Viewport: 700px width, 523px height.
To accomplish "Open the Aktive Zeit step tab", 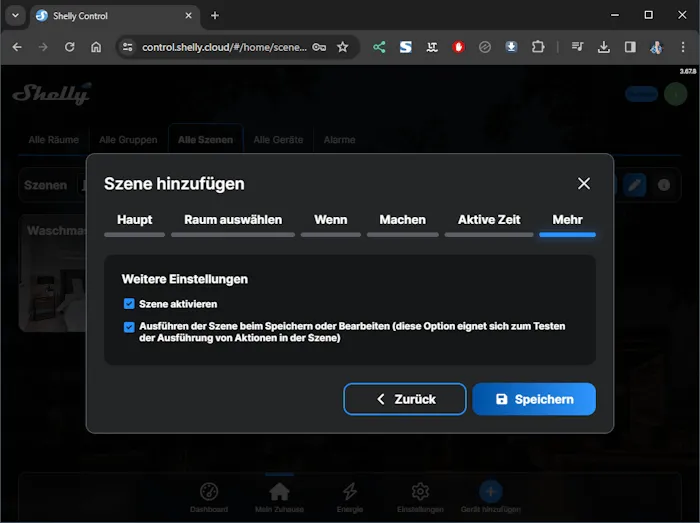I will (x=489, y=220).
